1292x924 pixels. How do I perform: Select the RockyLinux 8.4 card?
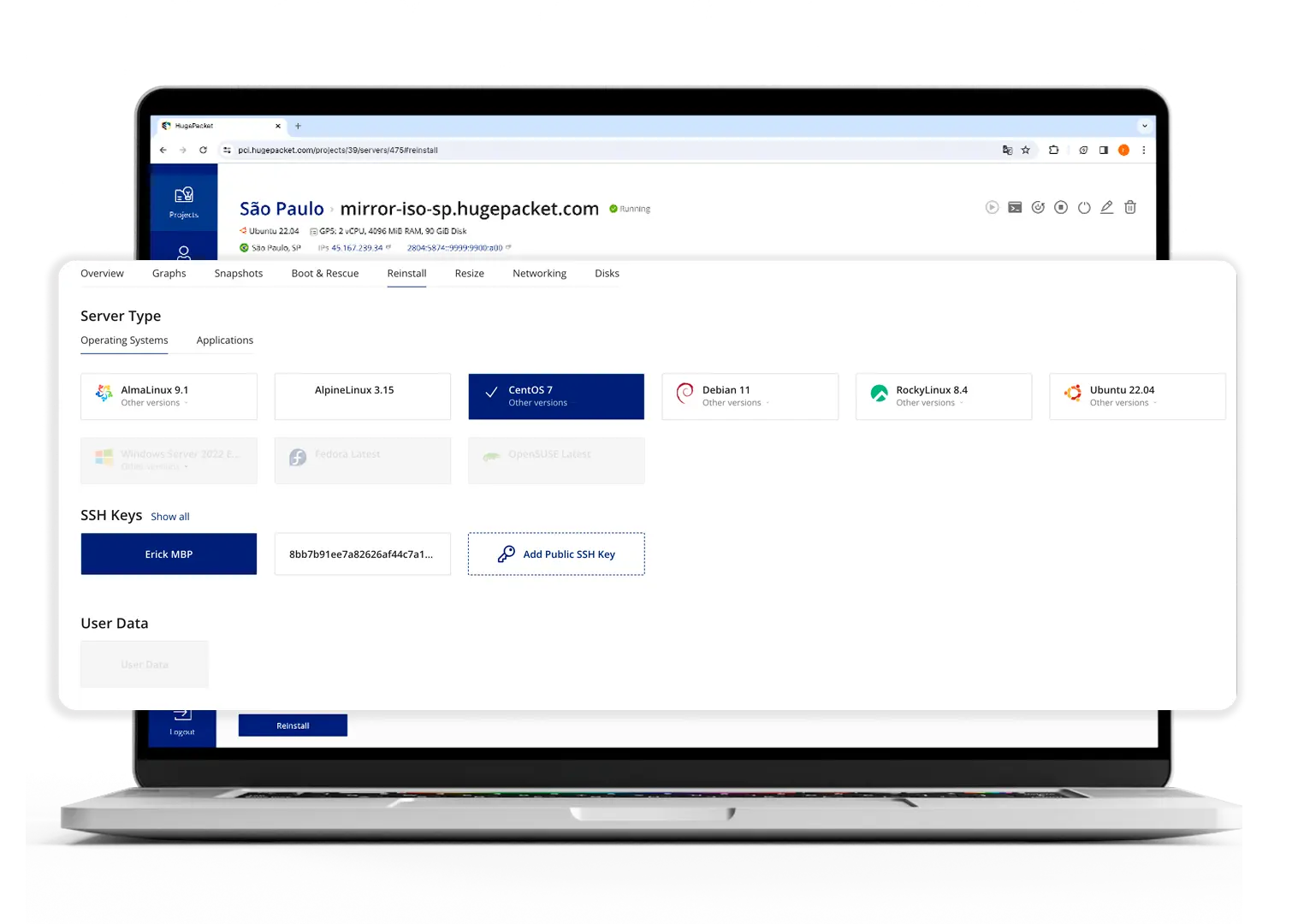coord(944,396)
